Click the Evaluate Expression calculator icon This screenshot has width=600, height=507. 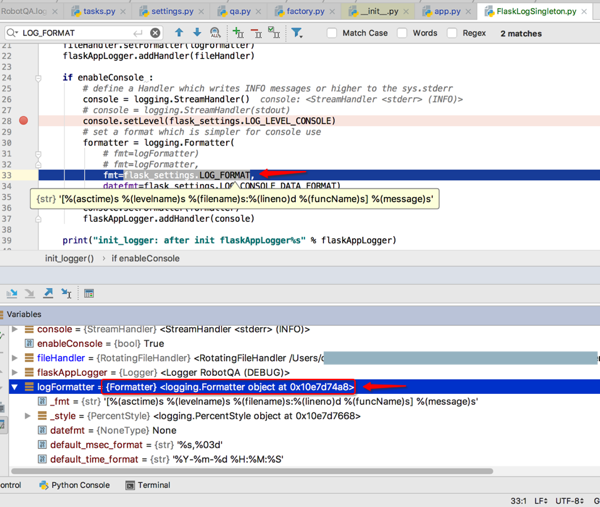(x=89, y=293)
